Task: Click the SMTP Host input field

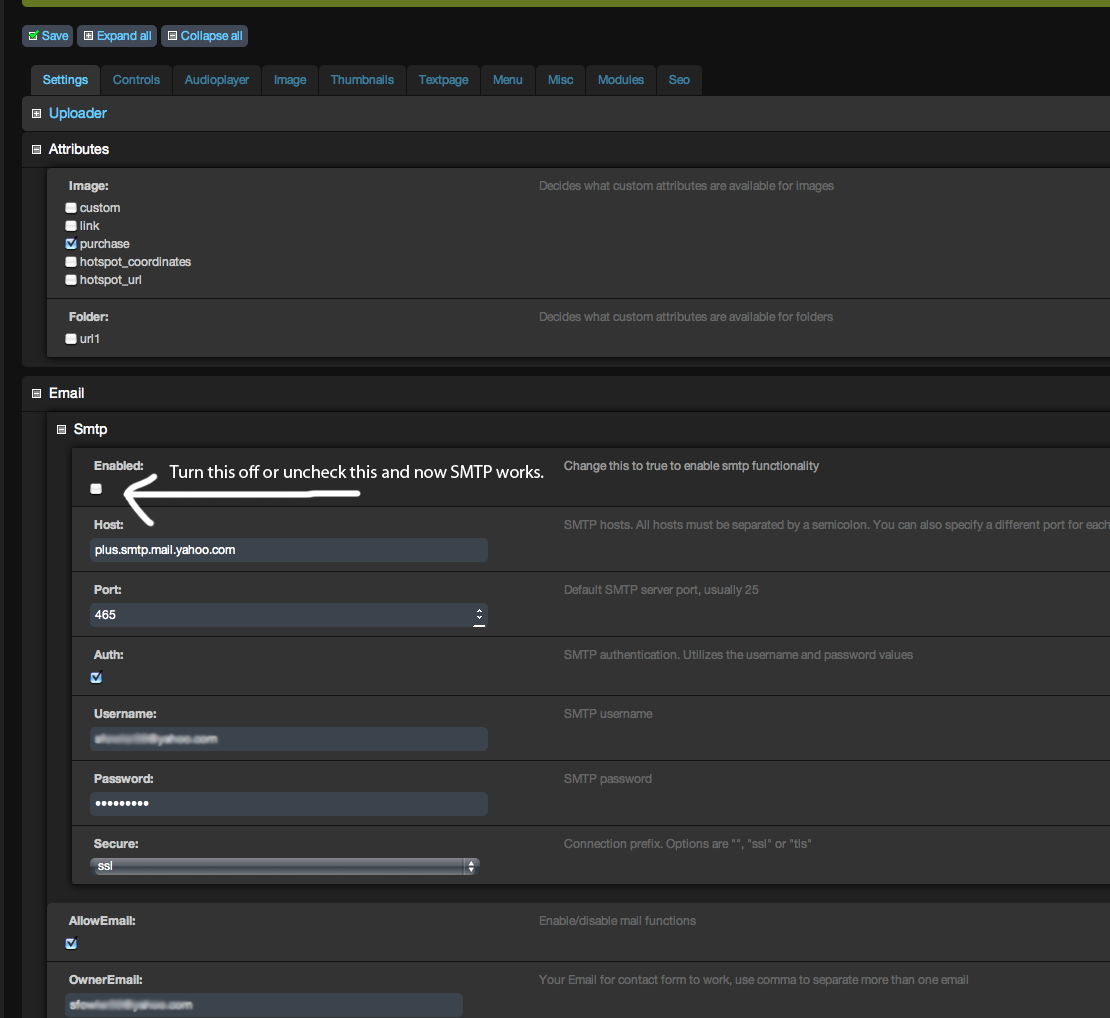Action: click(x=289, y=550)
